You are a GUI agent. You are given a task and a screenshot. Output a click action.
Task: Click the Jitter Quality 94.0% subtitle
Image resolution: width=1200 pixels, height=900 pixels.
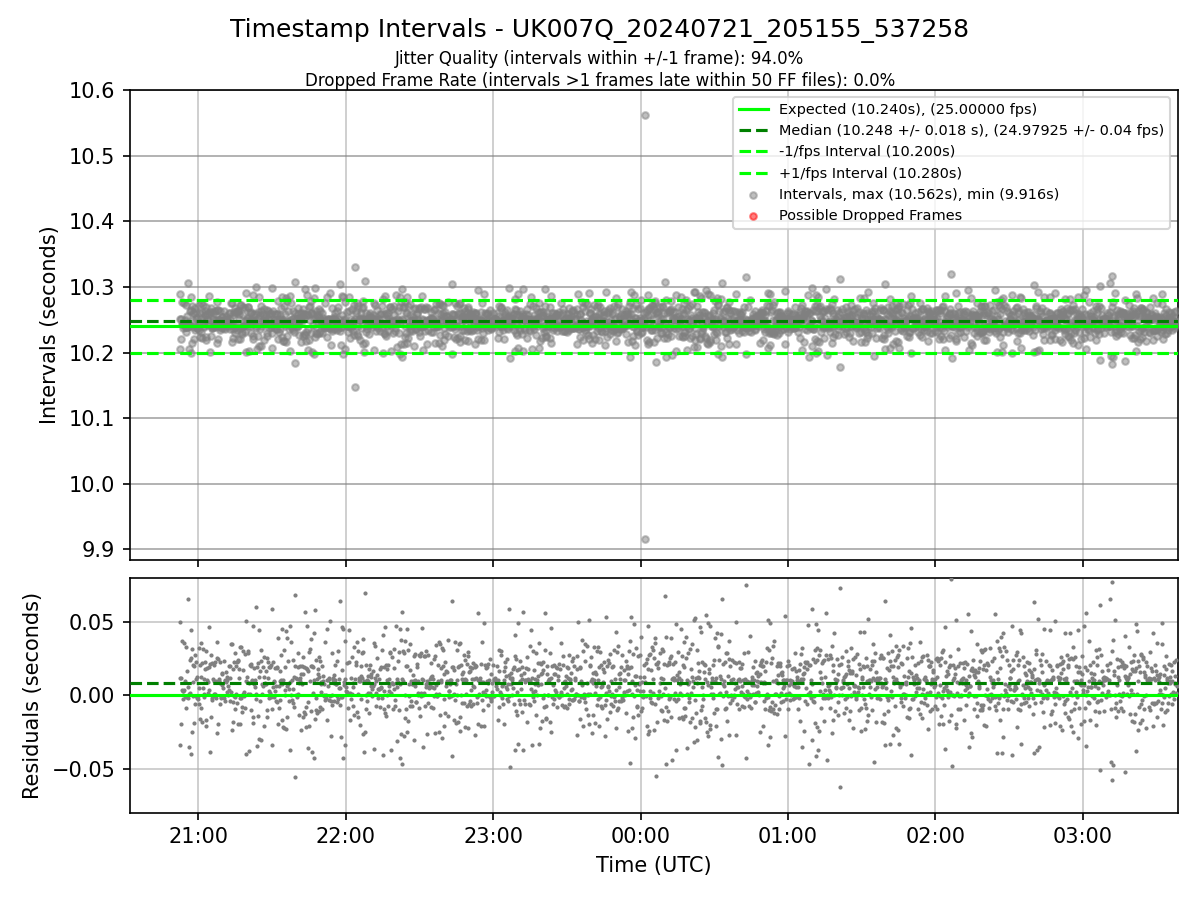[x=599, y=58]
